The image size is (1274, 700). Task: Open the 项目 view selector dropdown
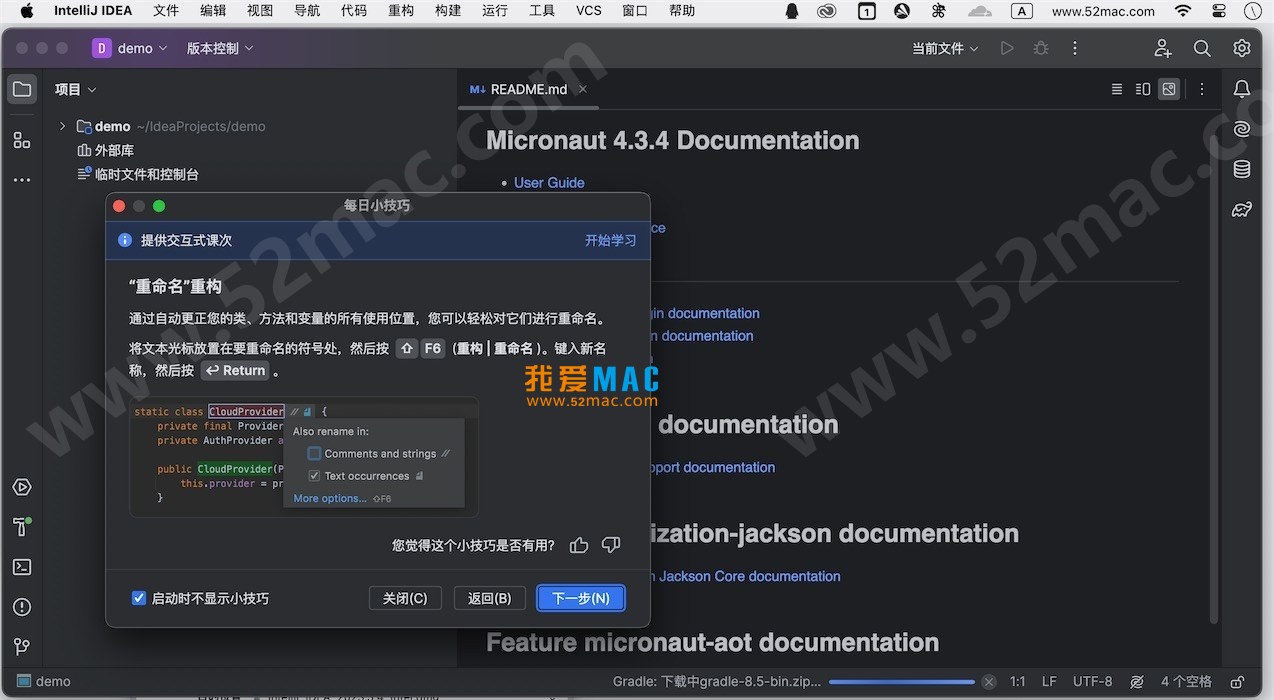[x=76, y=89]
